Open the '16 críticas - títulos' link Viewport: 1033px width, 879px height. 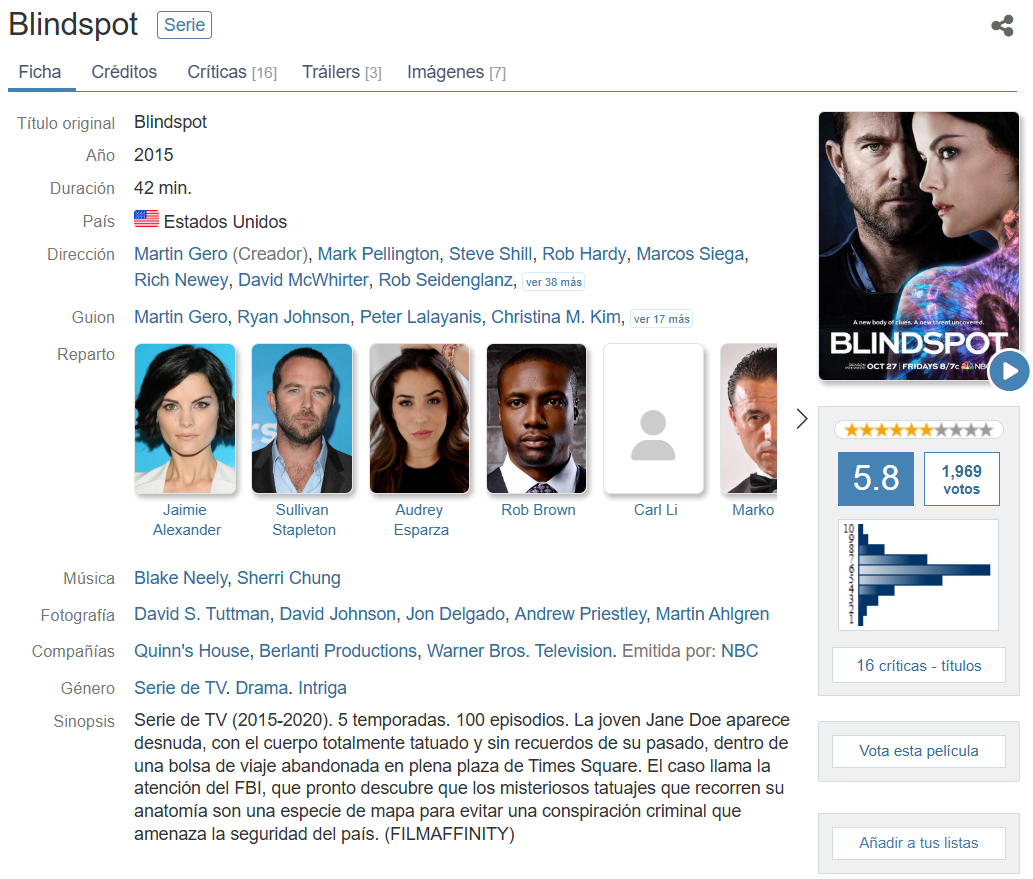tap(918, 665)
